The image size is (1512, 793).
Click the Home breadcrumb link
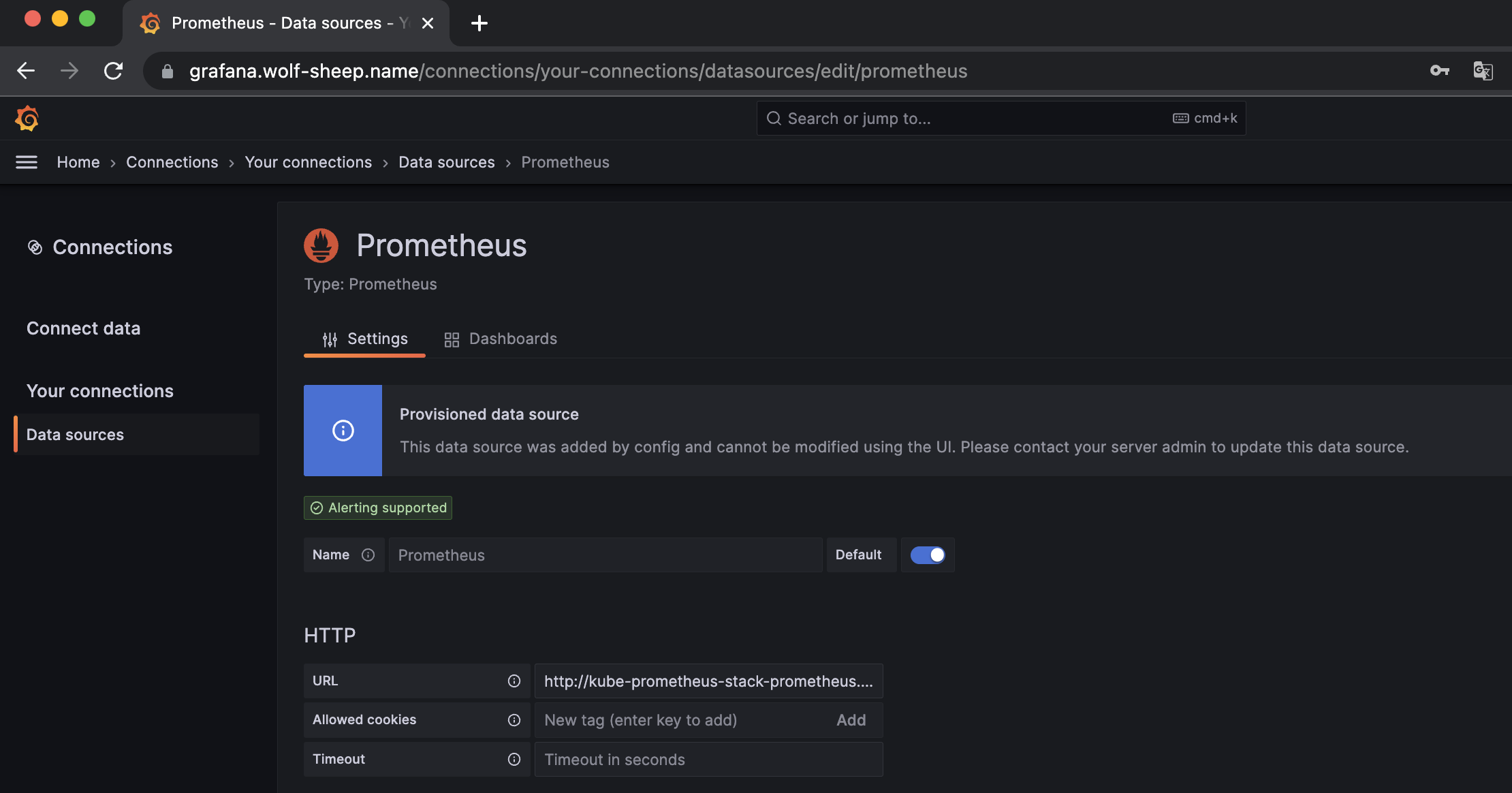[78, 162]
